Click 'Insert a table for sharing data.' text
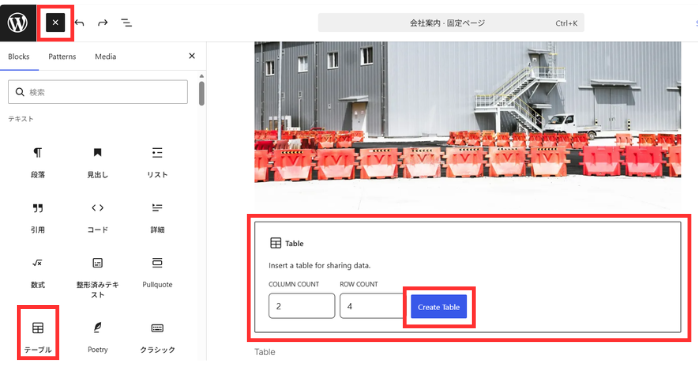698x365 pixels. pyautogui.click(x=319, y=265)
